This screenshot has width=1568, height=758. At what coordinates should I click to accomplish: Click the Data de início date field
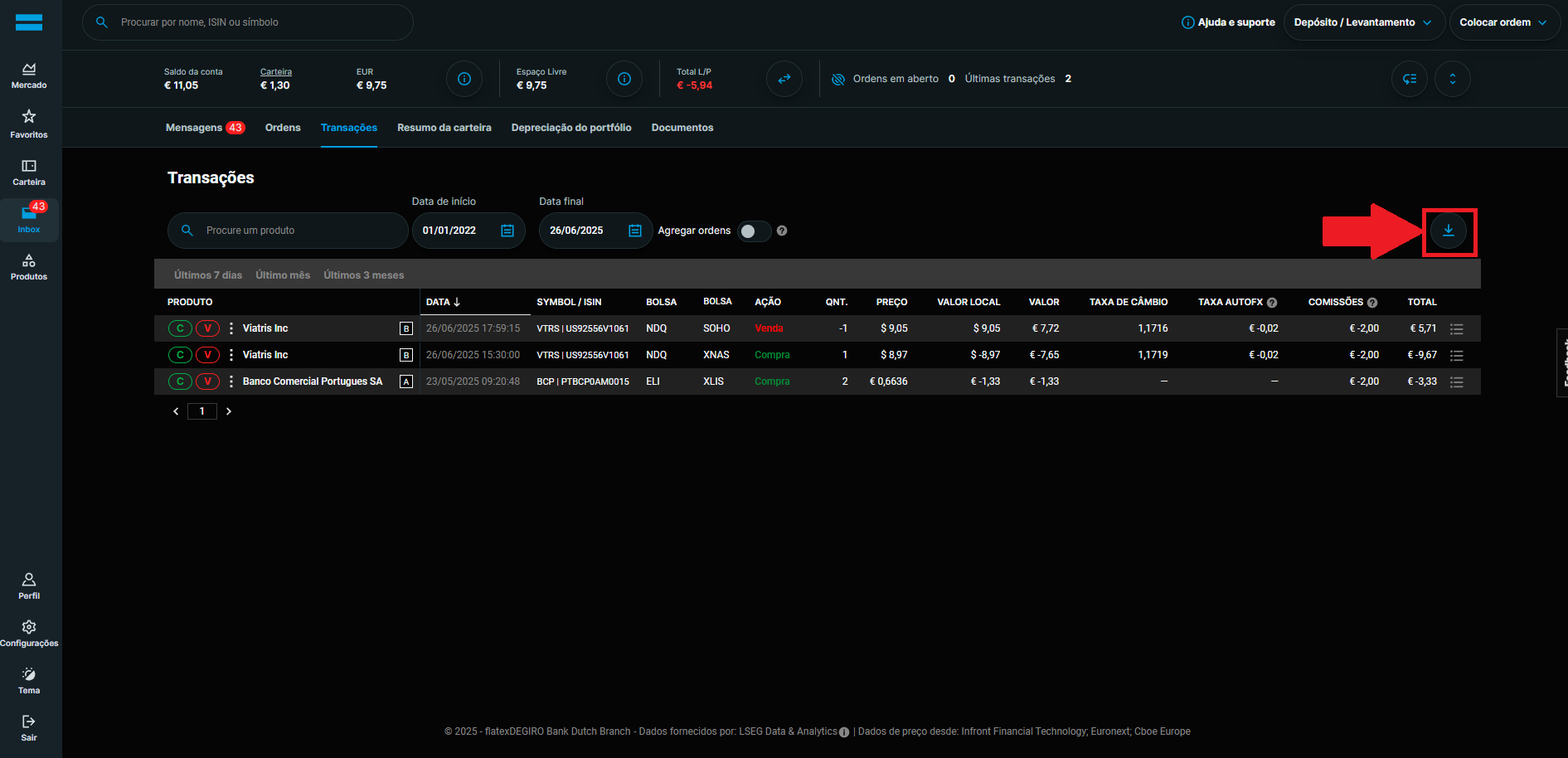468,231
